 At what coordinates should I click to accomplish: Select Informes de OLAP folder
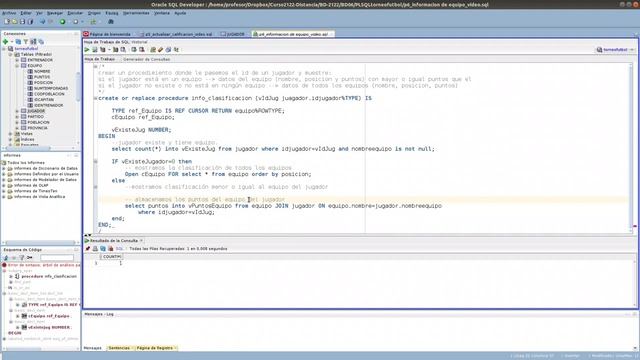point(31,185)
